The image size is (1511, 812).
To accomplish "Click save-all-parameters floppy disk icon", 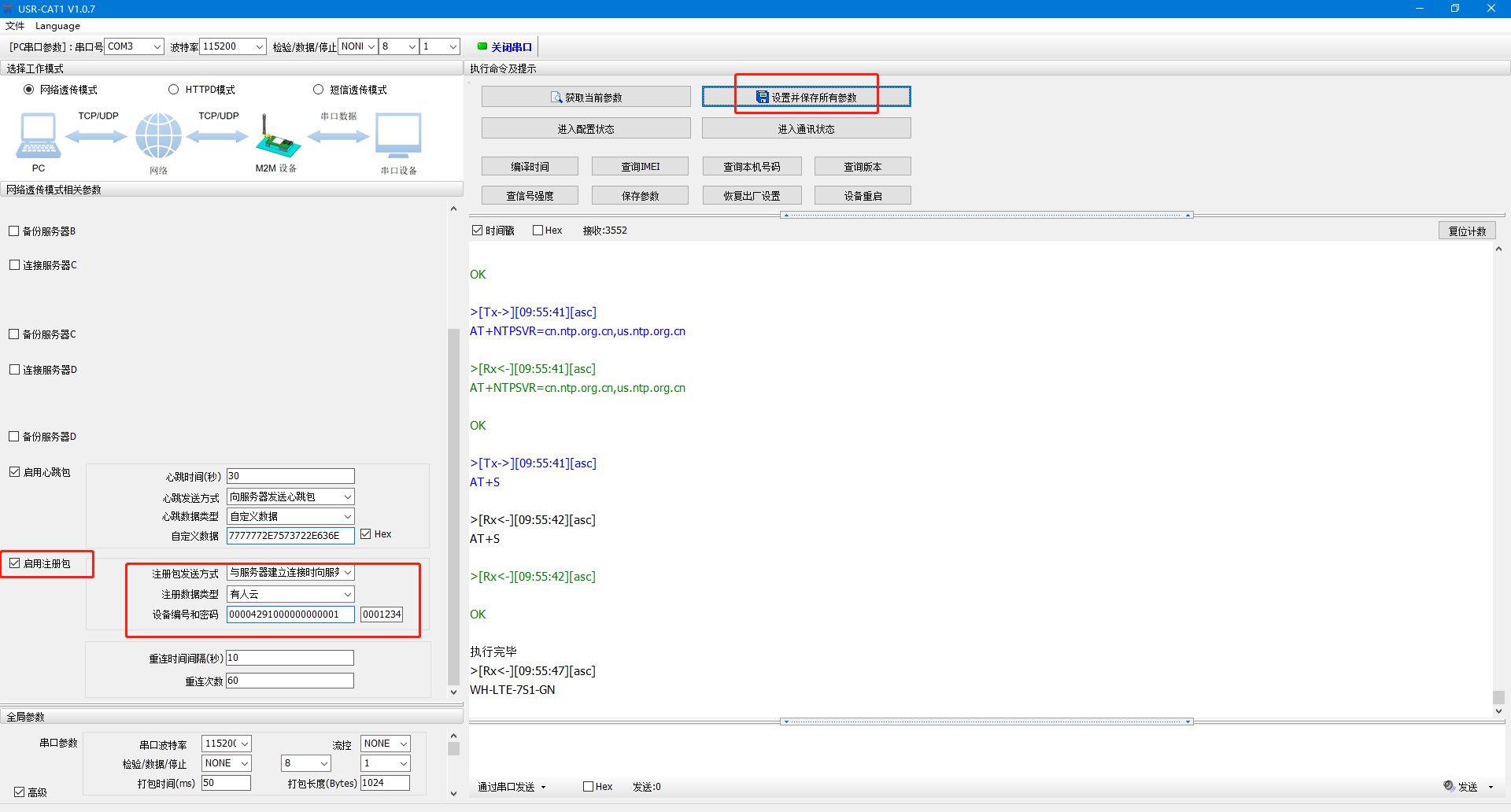I will (x=762, y=97).
